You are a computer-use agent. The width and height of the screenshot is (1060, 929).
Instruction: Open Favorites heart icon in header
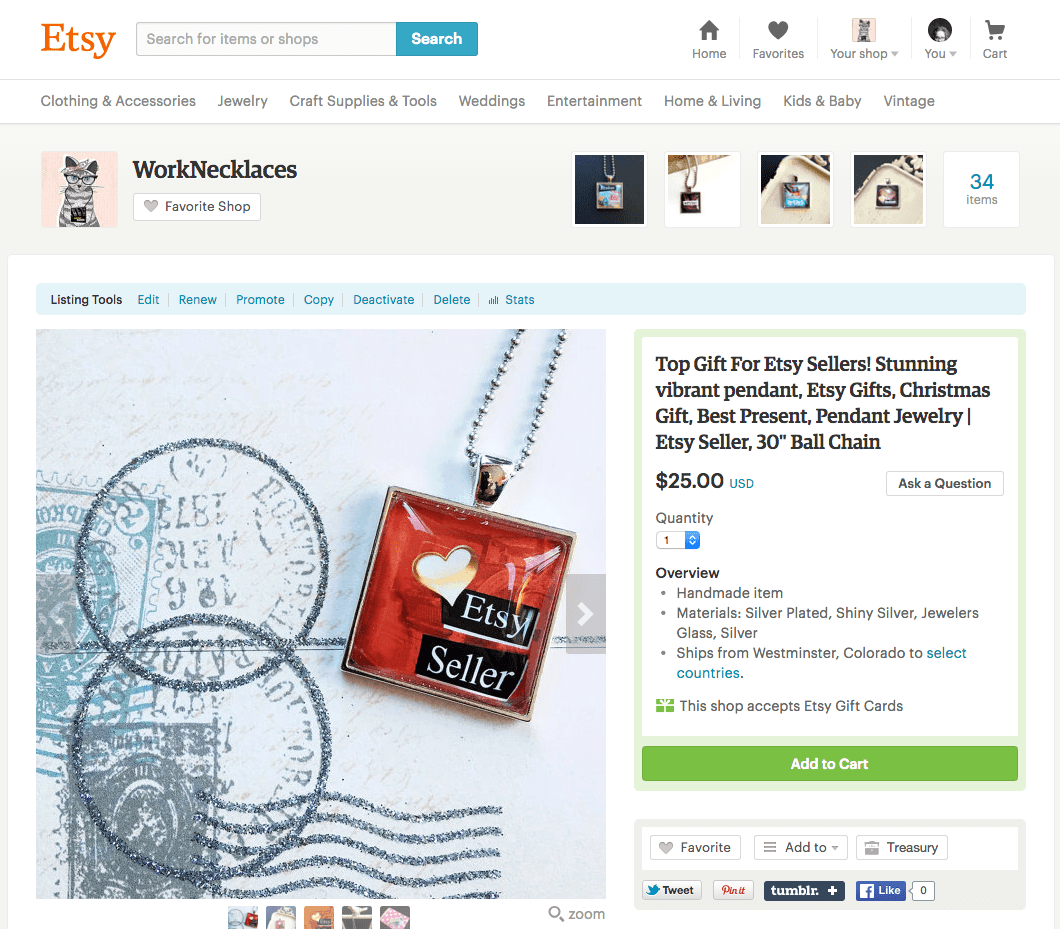[x=778, y=30]
